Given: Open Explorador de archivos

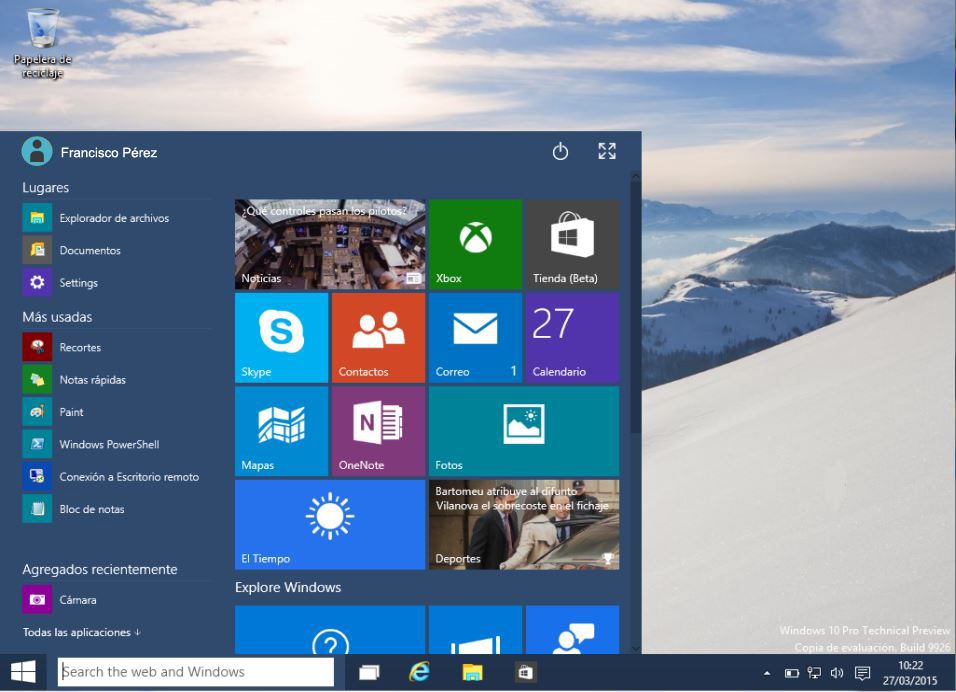Looking at the screenshot, I should pyautogui.click(x=116, y=218).
